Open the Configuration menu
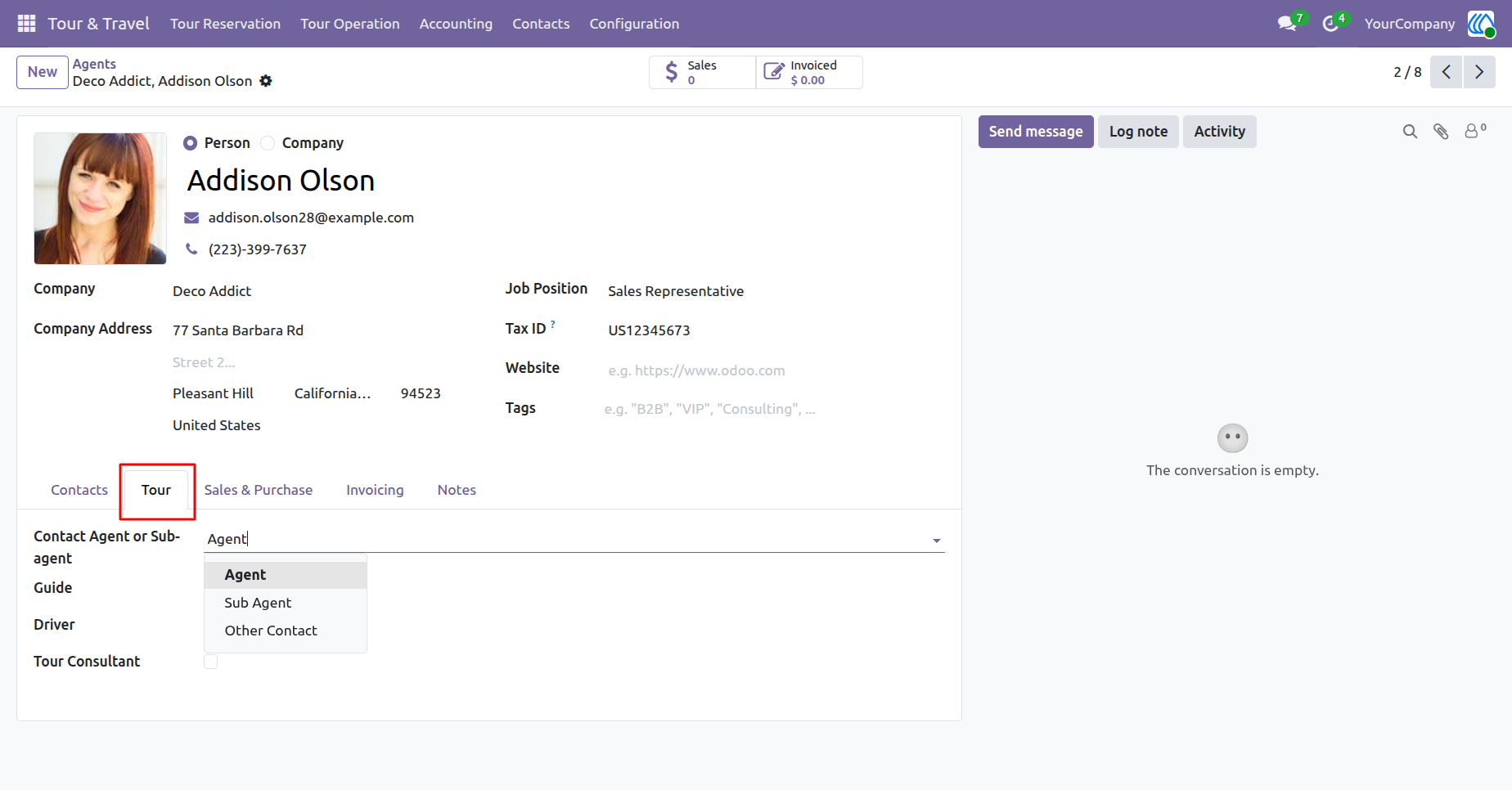The width and height of the screenshot is (1512, 790). click(x=634, y=24)
